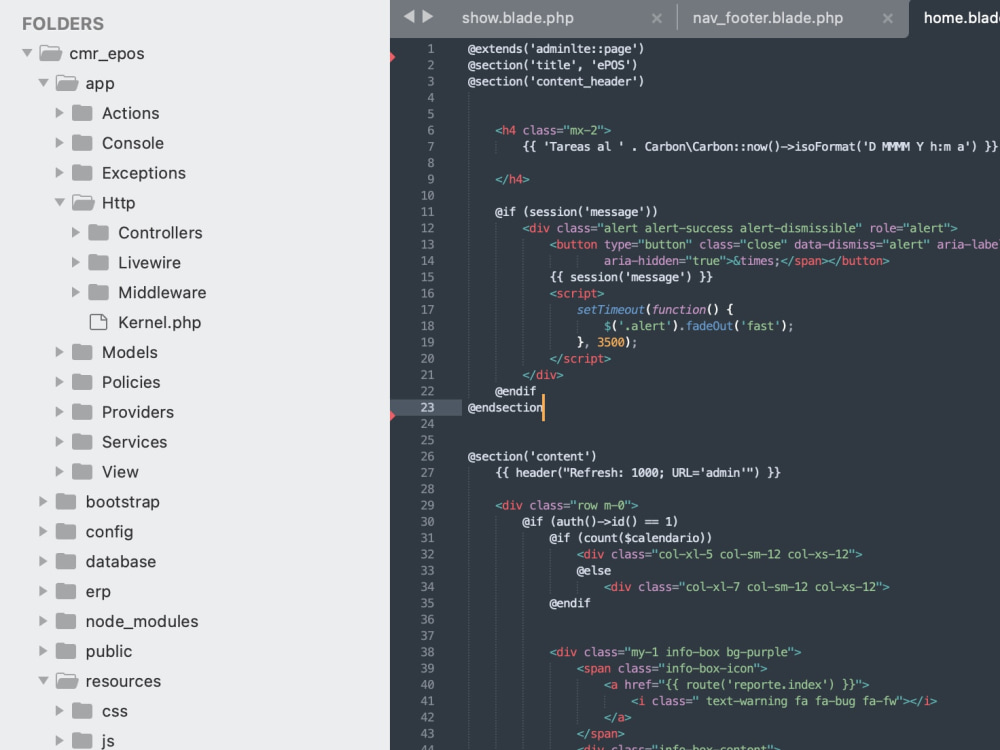Expand the public folder arrow

[43, 651]
